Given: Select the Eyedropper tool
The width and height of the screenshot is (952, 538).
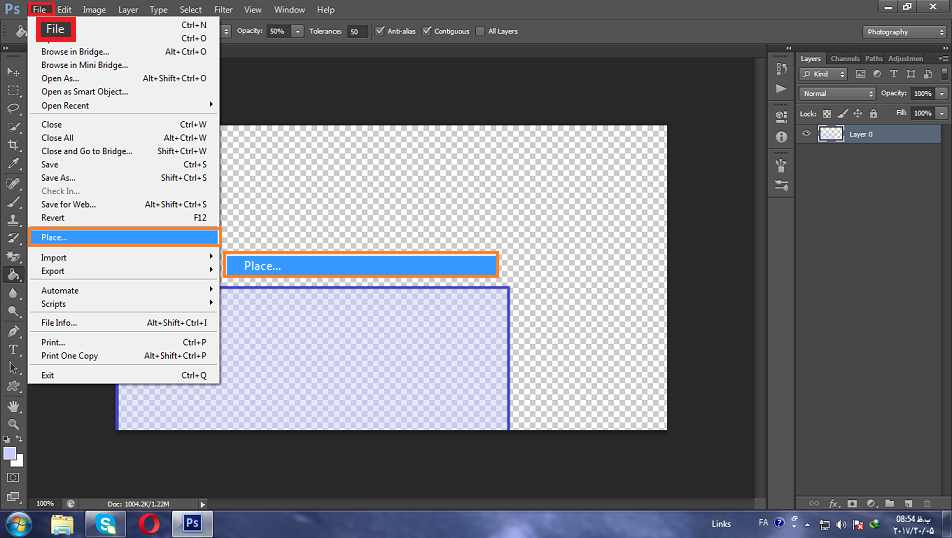Looking at the screenshot, I should tap(13, 163).
